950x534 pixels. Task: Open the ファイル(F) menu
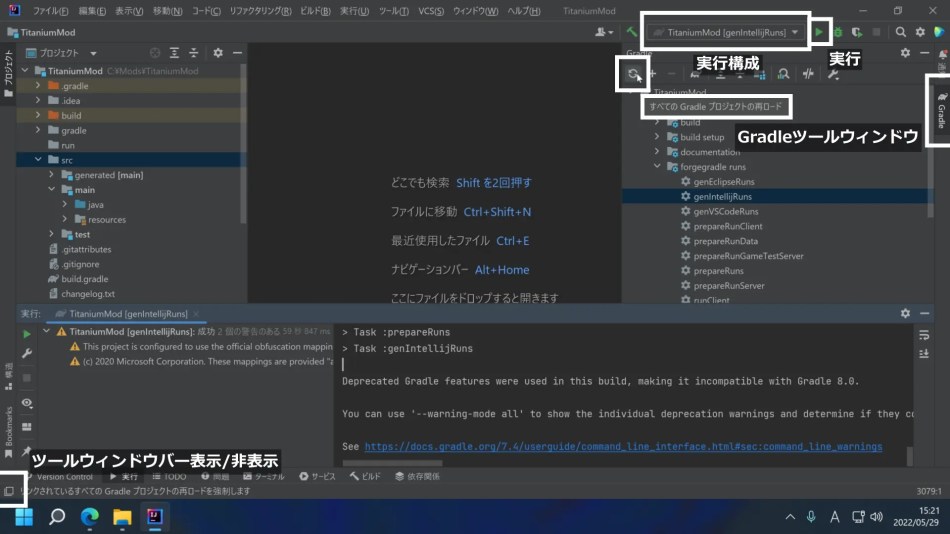pos(50,11)
